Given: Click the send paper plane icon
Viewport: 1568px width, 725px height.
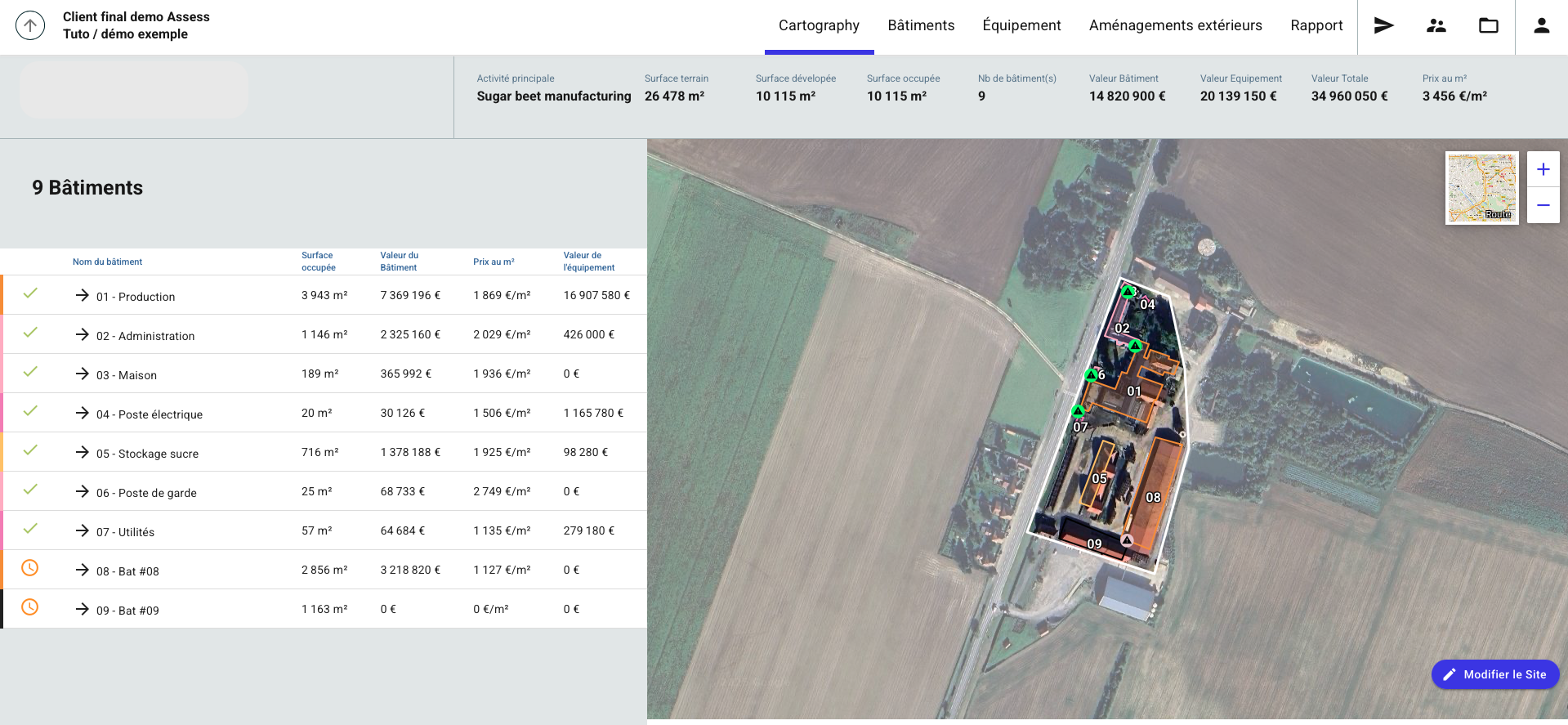Looking at the screenshot, I should click(1383, 25).
